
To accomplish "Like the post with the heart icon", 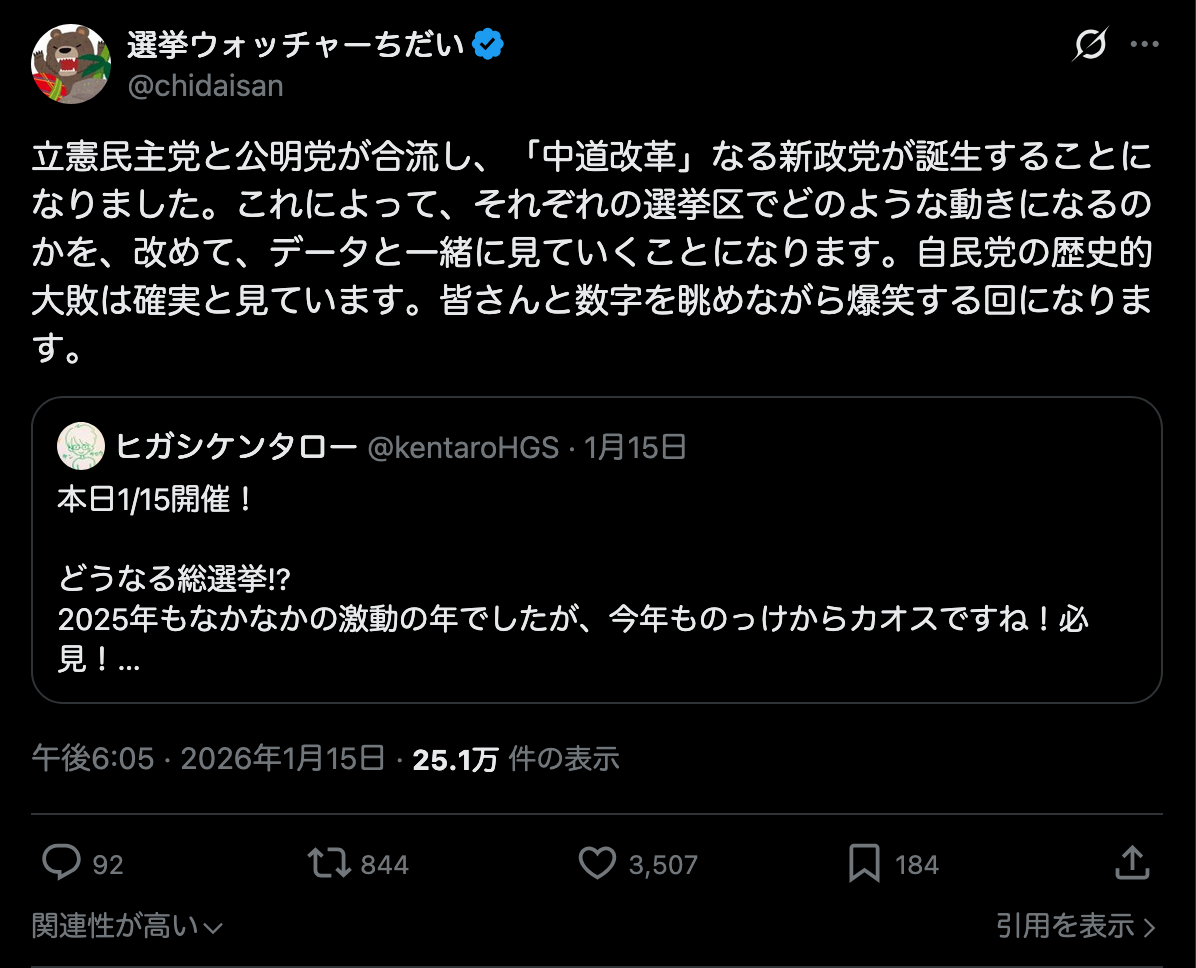I will pos(597,863).
